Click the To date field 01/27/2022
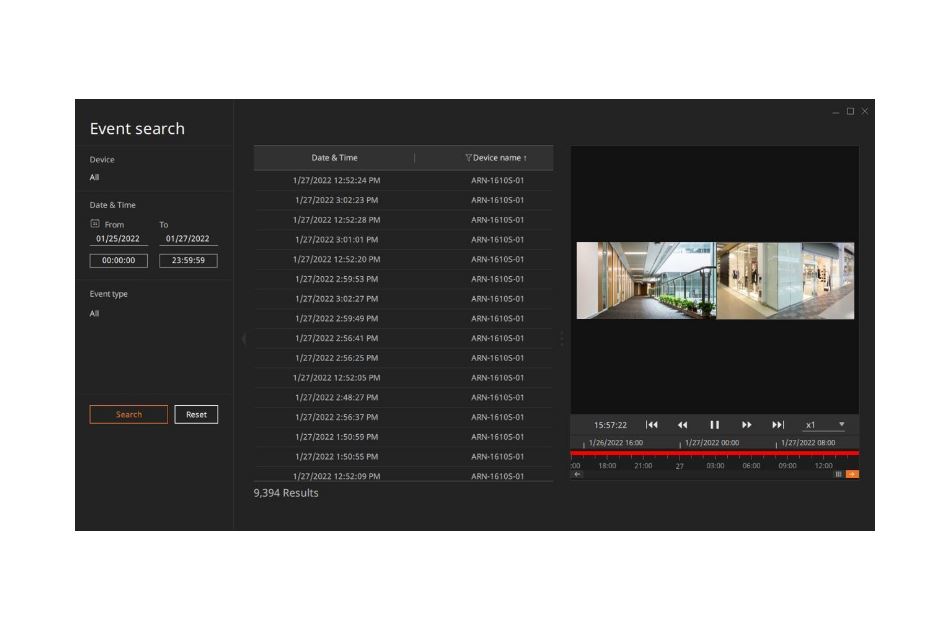This screenshot has width=950, height=630. (188, 239)
